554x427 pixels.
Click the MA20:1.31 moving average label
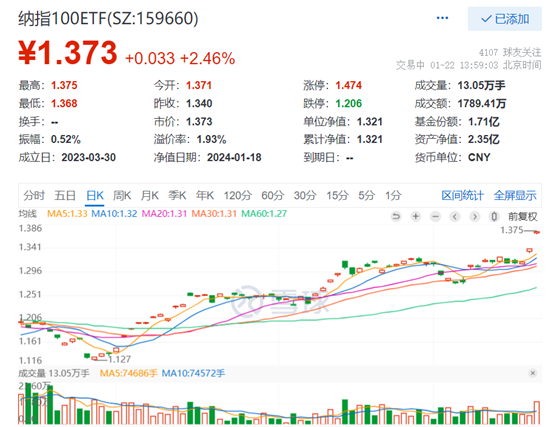point(164,214)
